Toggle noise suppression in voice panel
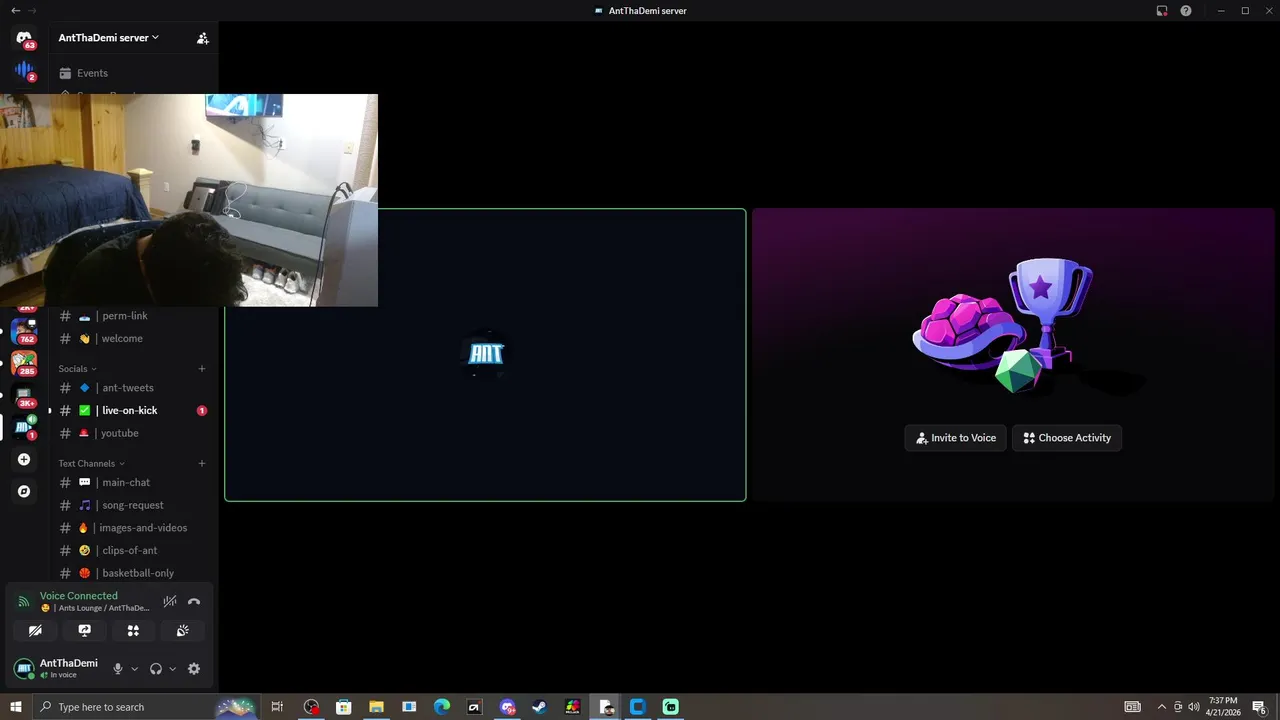 coord(170,602)
